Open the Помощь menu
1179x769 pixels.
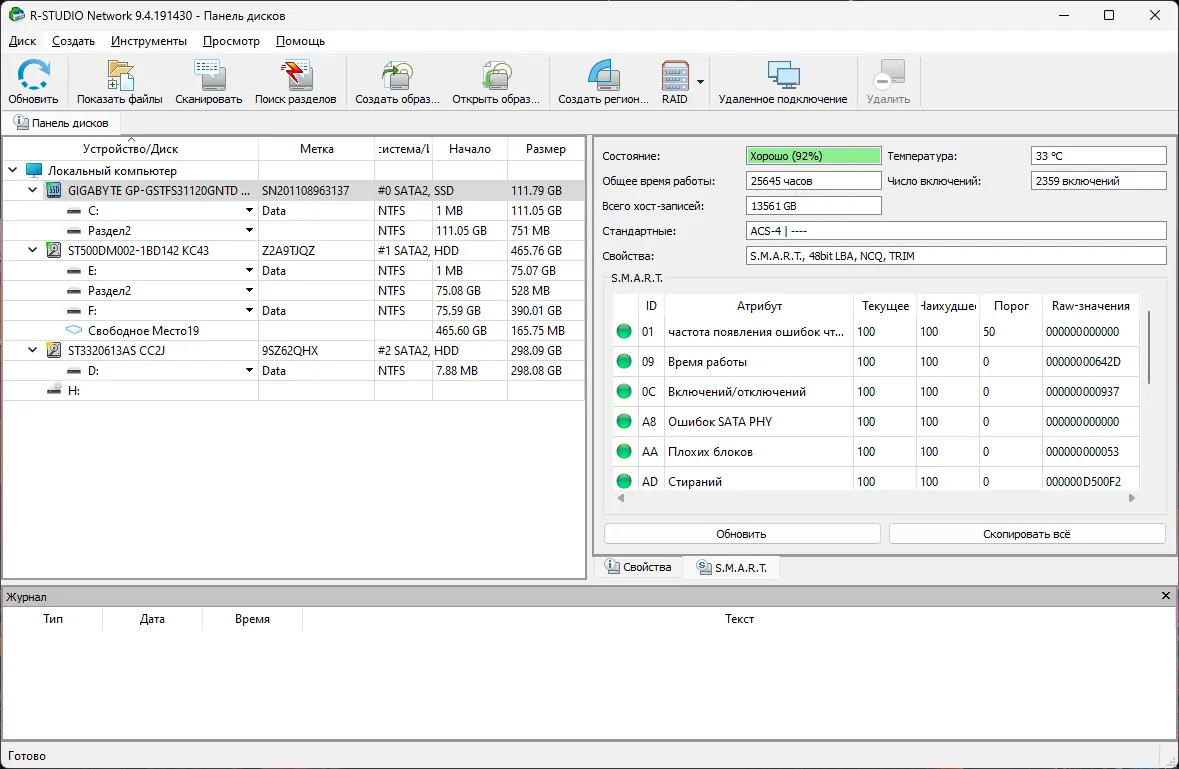click(300, 41)
